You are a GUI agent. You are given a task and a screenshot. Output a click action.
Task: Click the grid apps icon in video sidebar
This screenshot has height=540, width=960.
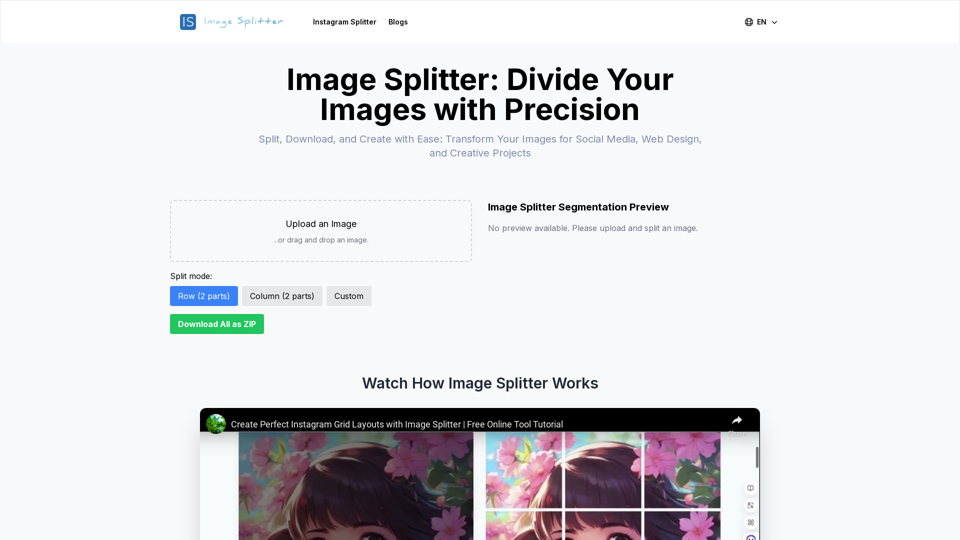click(x=750, y=522)
